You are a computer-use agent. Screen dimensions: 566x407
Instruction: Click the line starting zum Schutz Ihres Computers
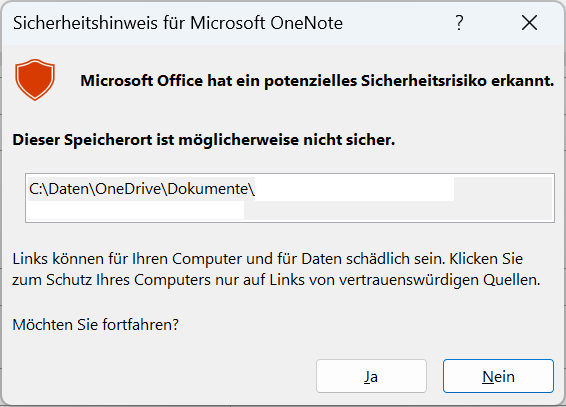click(x=276, y=280)
